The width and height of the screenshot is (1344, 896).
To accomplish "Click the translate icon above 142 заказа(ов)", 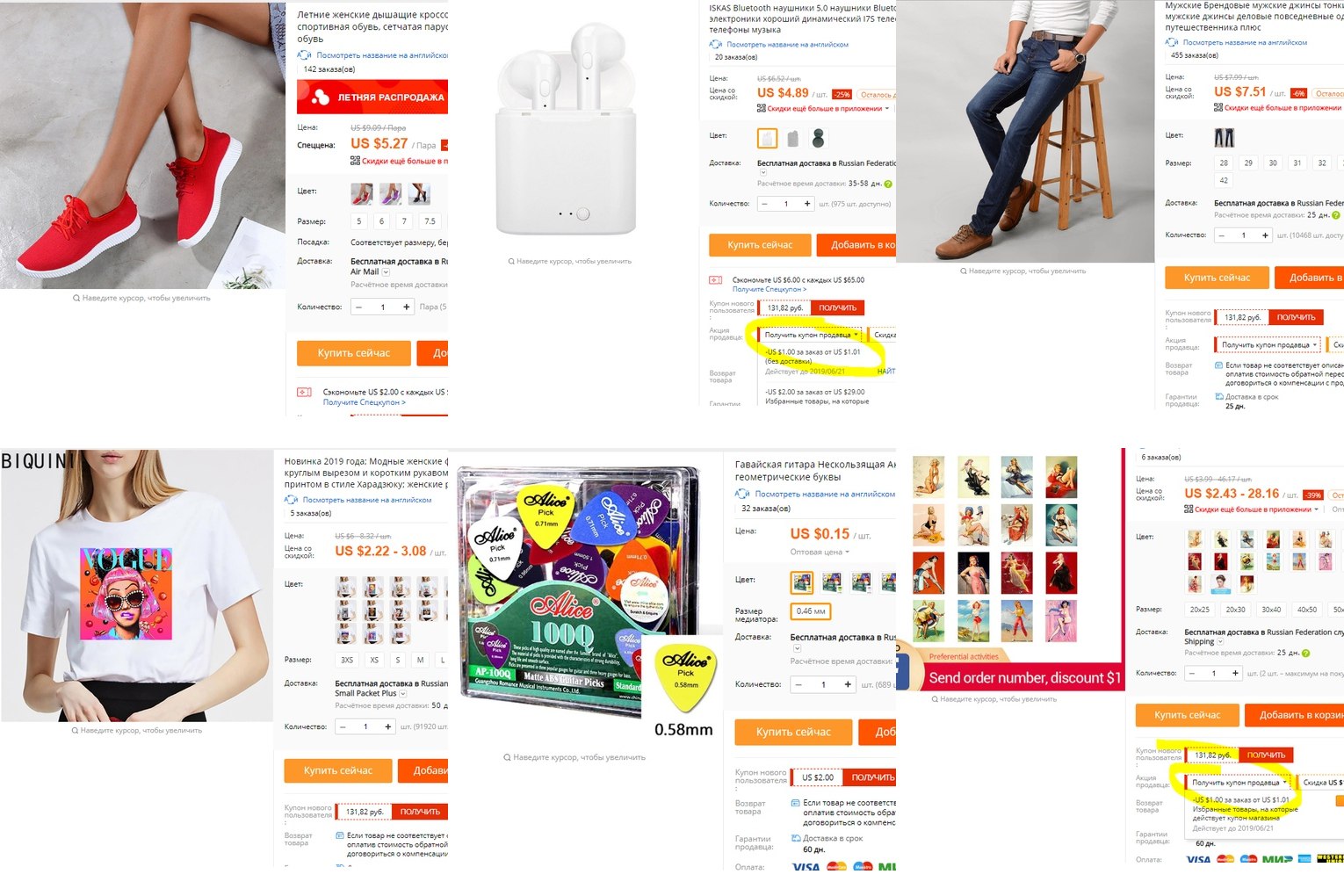I will coord(304,54).
